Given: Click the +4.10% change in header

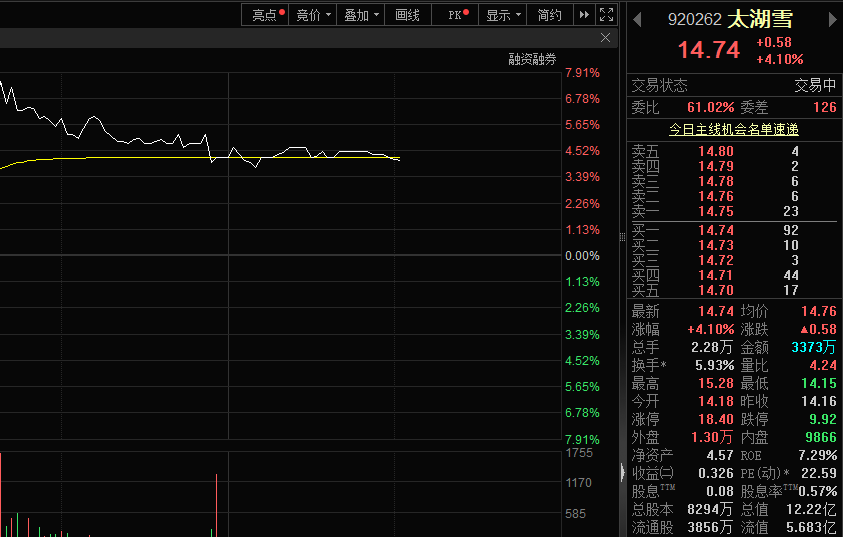Looking at the screenshot, I should tap(780, 59).
